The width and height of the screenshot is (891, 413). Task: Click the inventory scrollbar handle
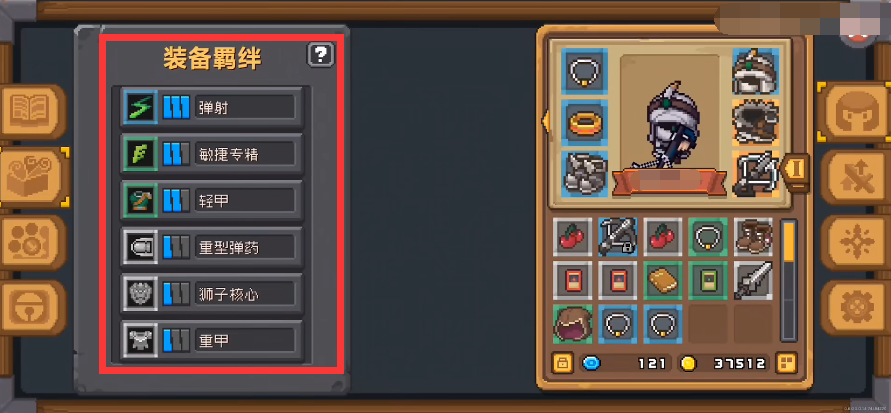coord(789,242)
